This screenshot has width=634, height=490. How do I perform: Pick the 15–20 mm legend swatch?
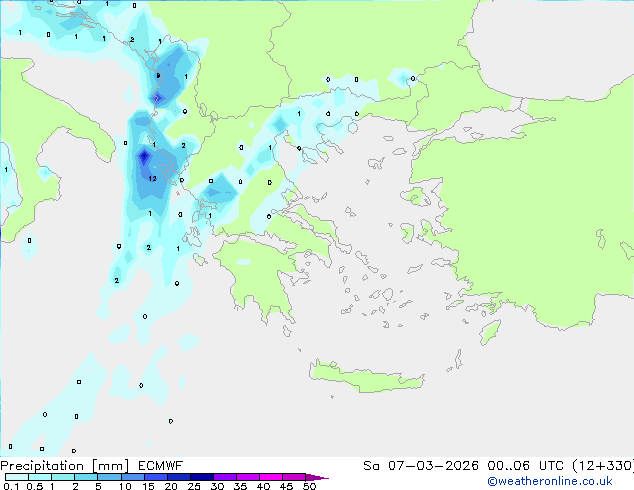155,477
